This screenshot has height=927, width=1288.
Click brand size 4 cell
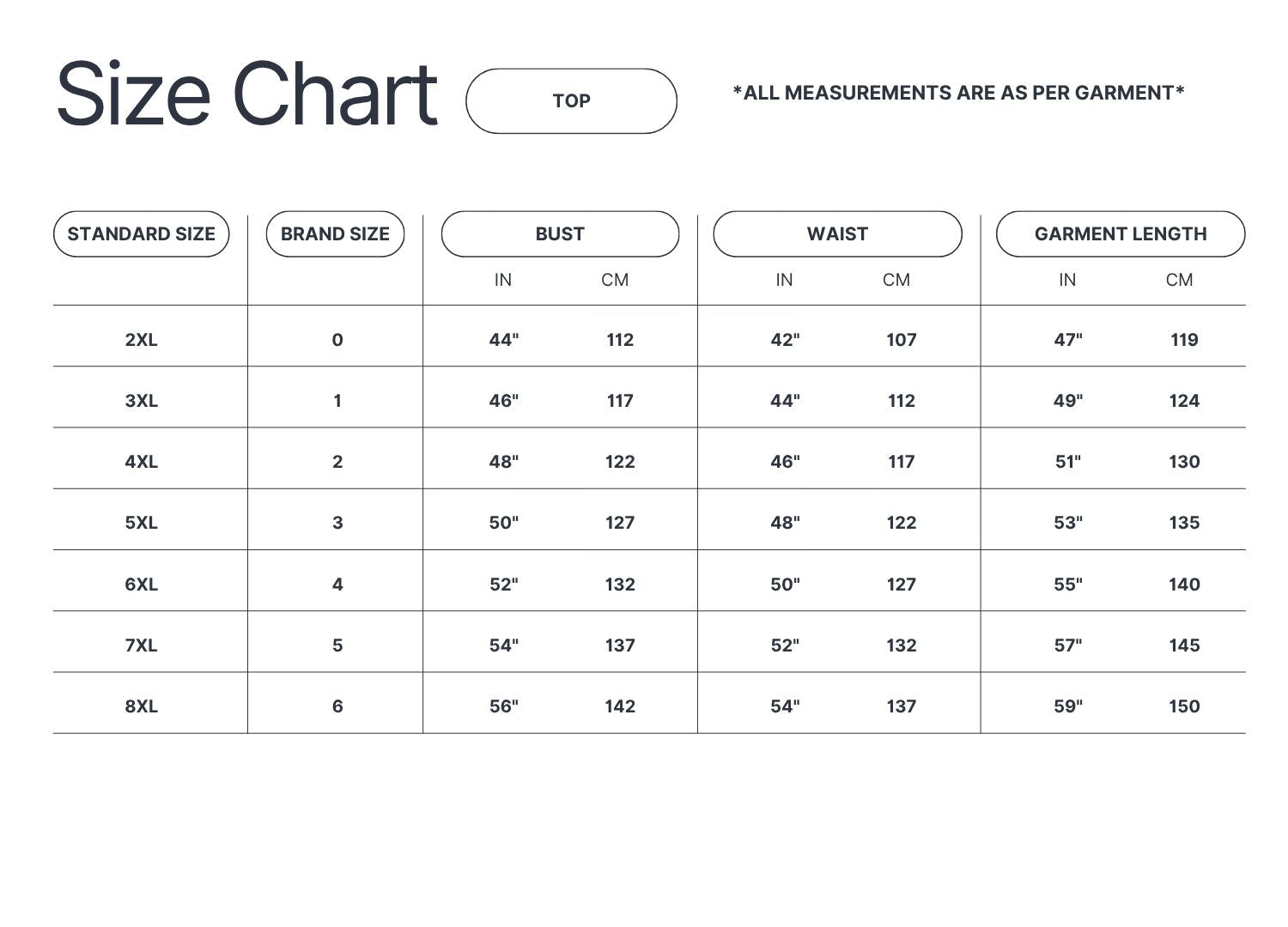[x=337, y=585]
